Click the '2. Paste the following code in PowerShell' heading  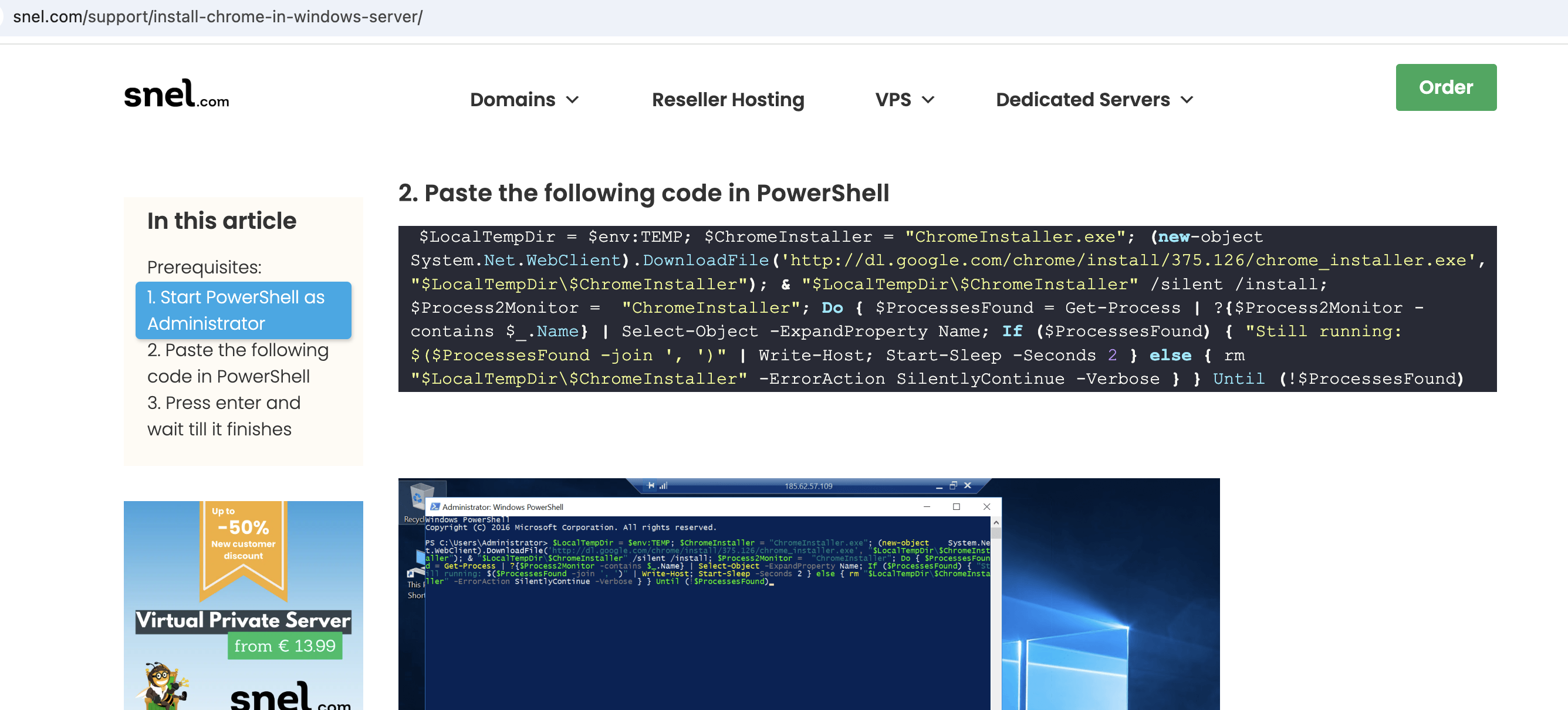[x=643, y=193]
